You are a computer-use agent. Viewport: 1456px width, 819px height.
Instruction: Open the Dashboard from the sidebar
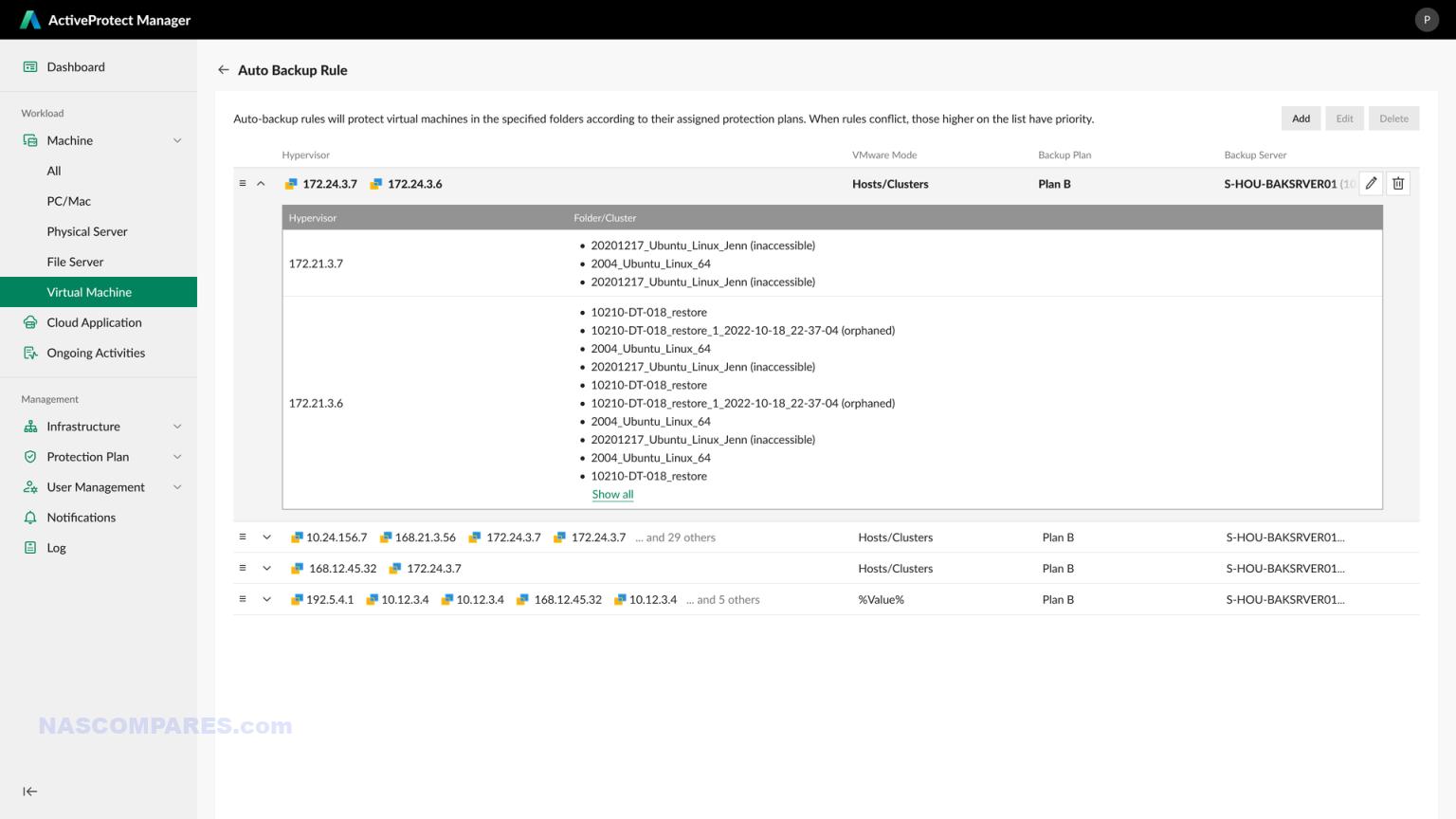click(x=76, y=66)
